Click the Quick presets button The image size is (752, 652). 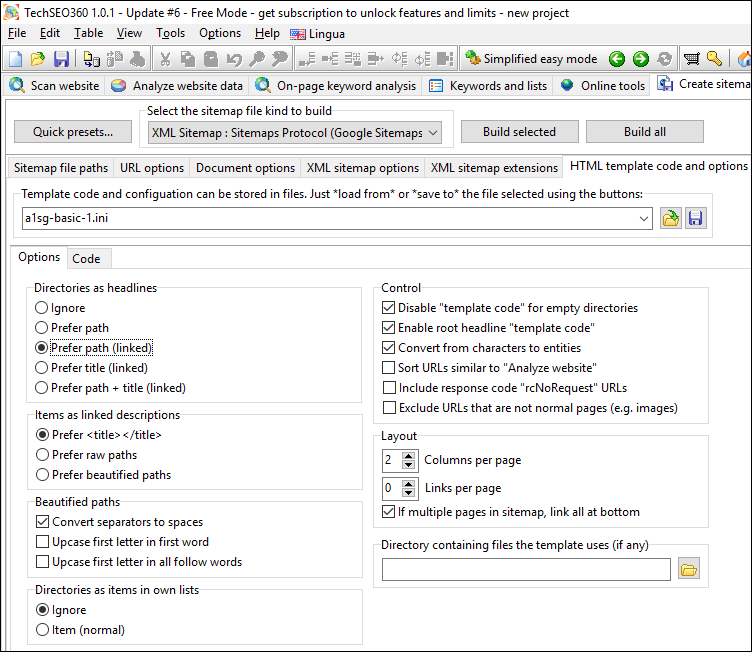[73, 132]
